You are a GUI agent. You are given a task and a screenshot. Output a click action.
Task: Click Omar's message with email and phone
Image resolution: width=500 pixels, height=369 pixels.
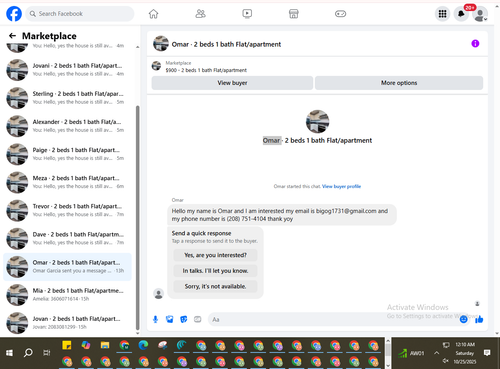coord(282,215)
